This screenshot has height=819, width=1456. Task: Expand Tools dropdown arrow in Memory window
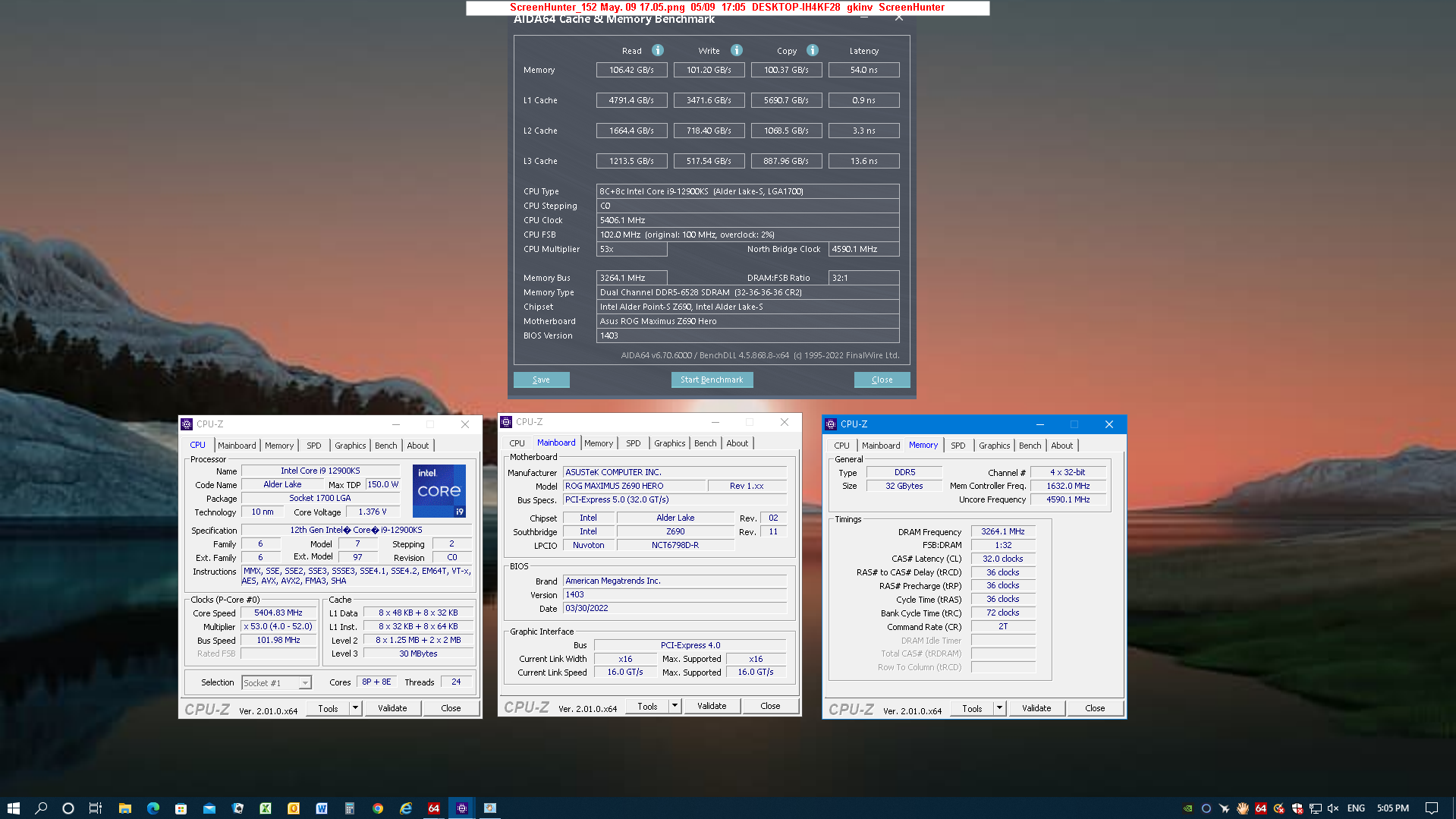[x=999, y=707]
